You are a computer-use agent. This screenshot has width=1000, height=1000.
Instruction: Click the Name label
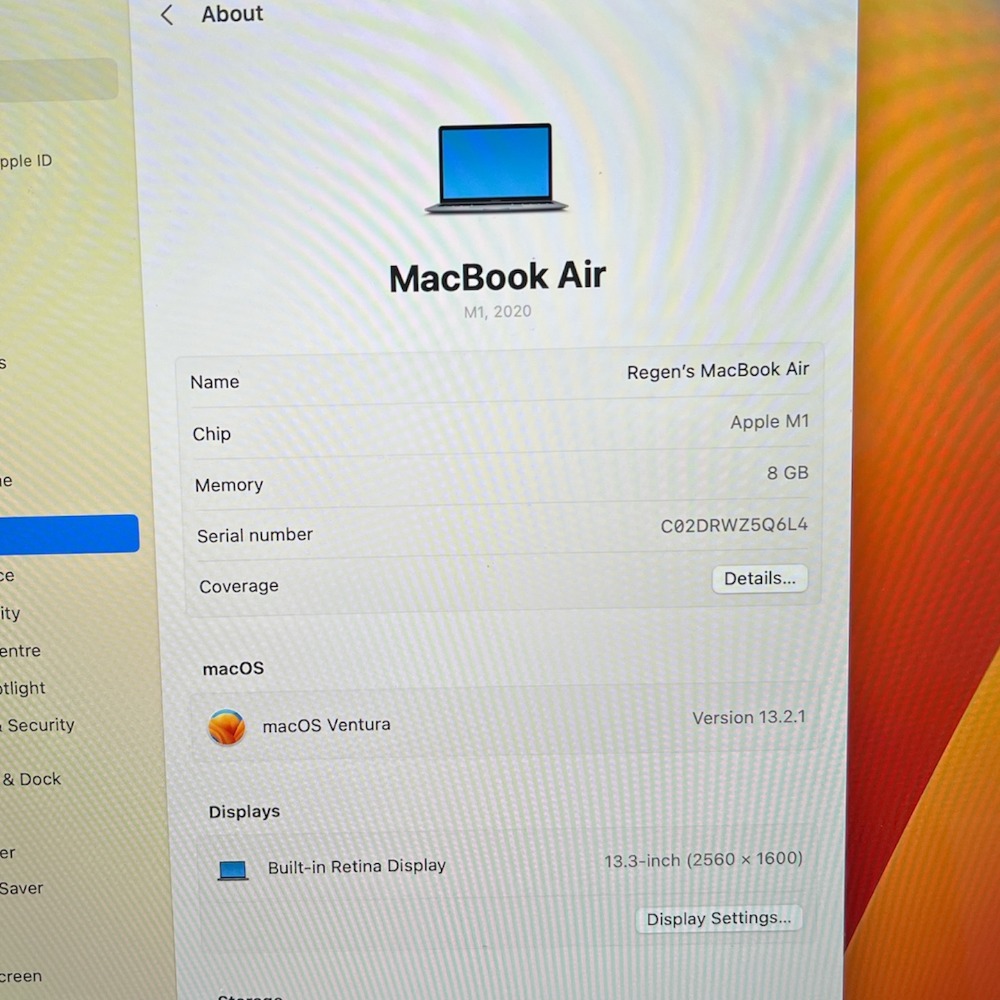[214, 382]
